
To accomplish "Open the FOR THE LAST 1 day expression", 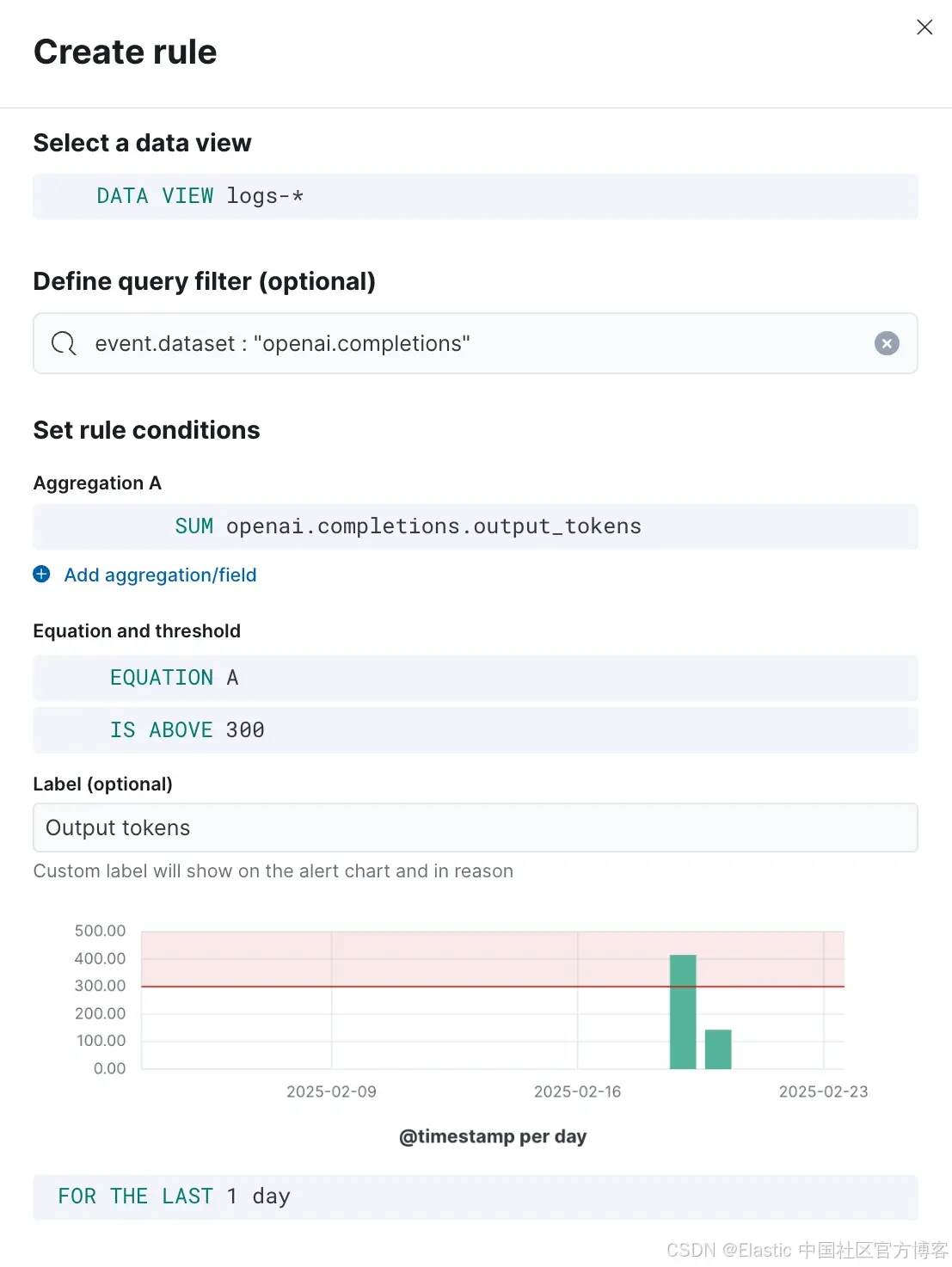I will (x=476, y=1196).
